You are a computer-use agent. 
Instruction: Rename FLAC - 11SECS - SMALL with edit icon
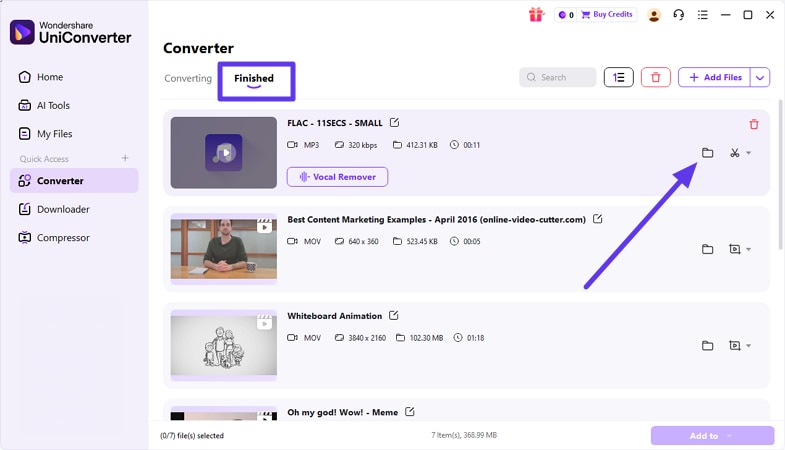pyautogui.click(x=395, y=123)
